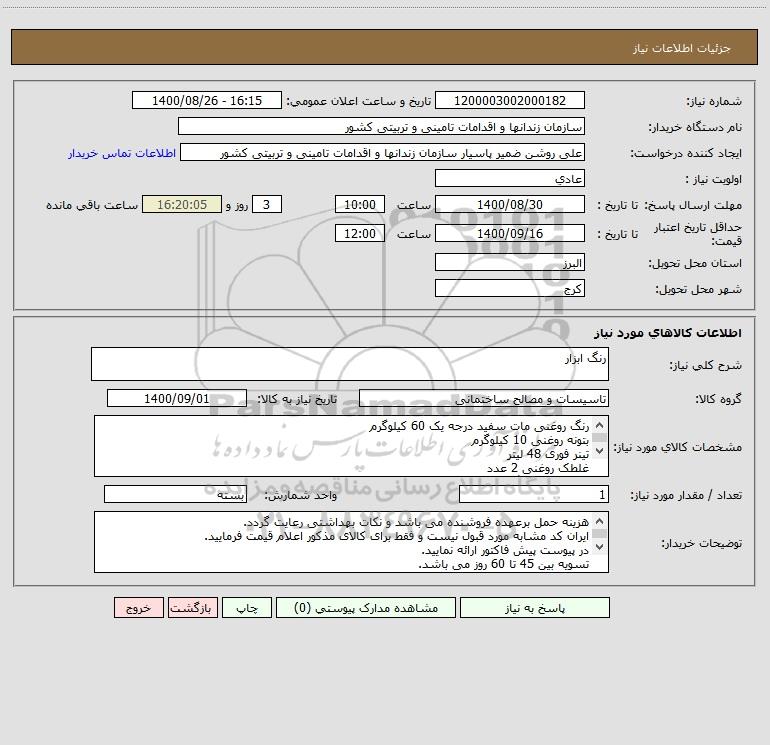Click section title اطلاعات کالاهای مورد نیاز
770x745 pixels.
(x=667, y=332)
